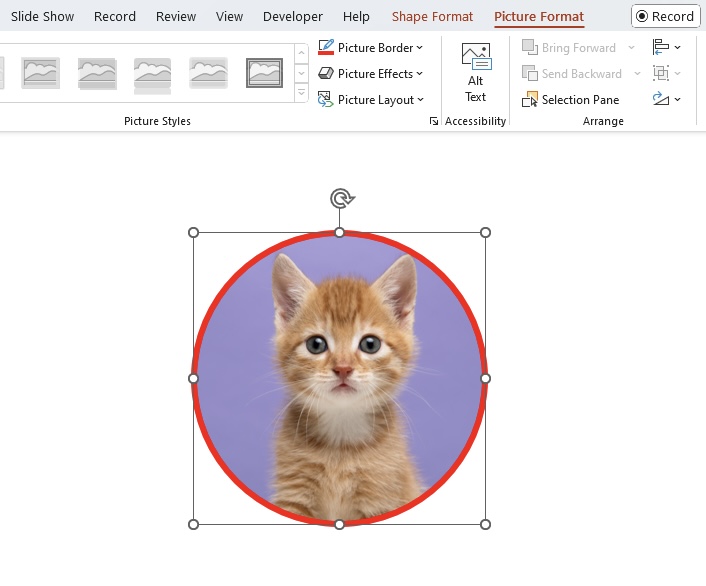Click the top-left resize handle of picture
The image size is (706, 586).
193,232
